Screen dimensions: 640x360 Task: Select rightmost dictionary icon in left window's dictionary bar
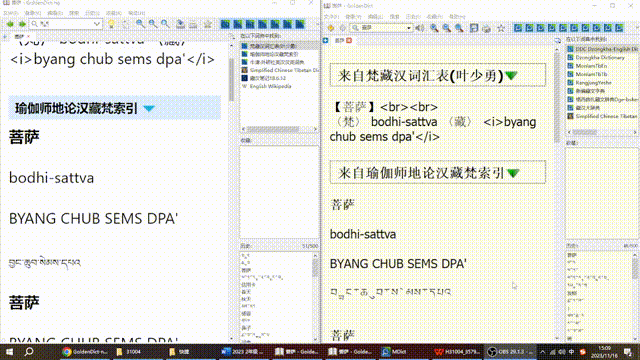(300, 24)
